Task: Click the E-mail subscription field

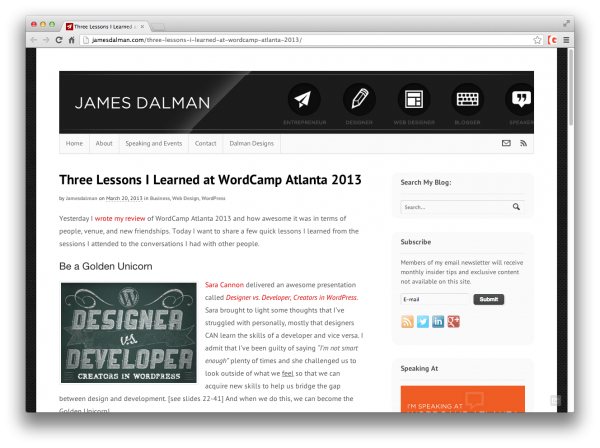Action: click(x=435, y=299)
